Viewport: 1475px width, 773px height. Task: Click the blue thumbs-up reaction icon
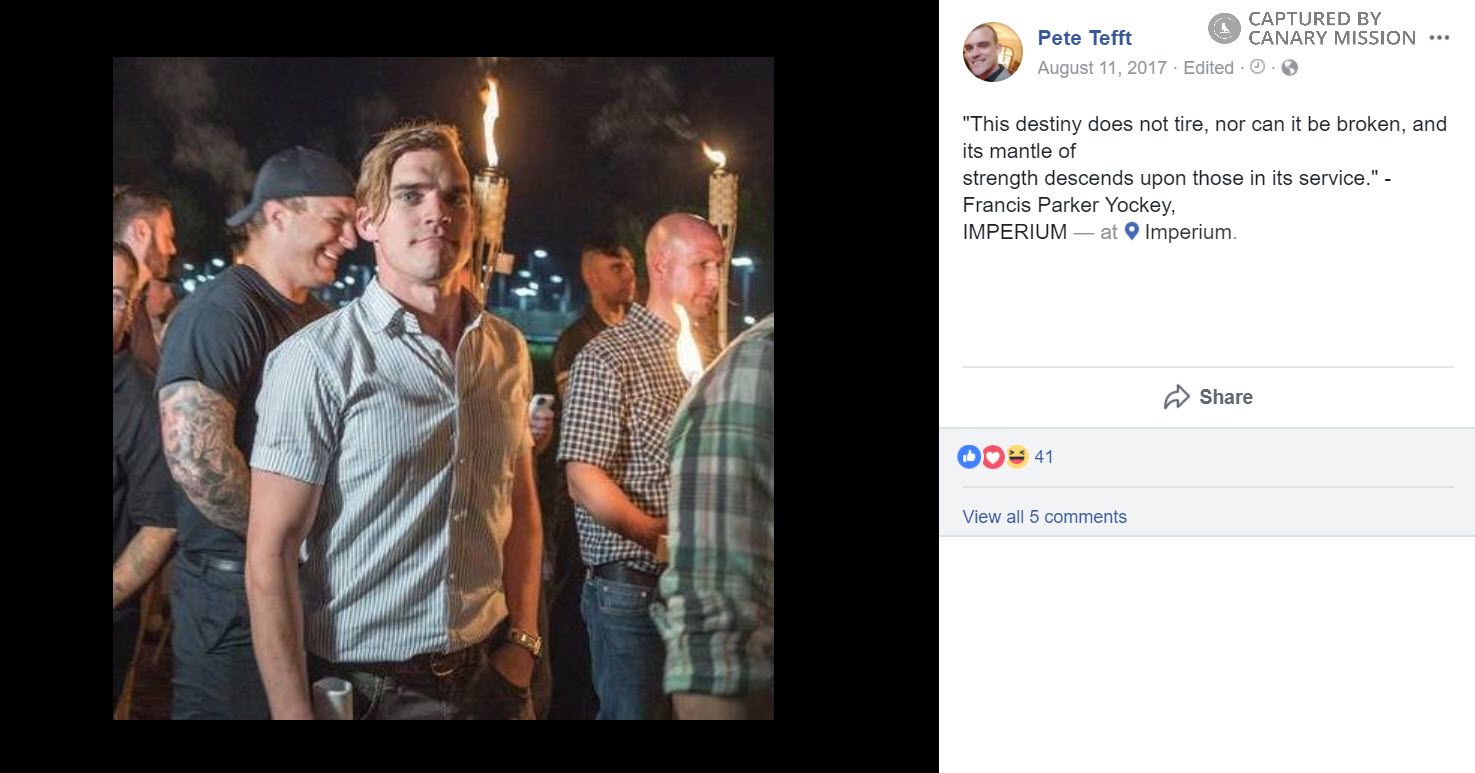[x=969, y=456]
